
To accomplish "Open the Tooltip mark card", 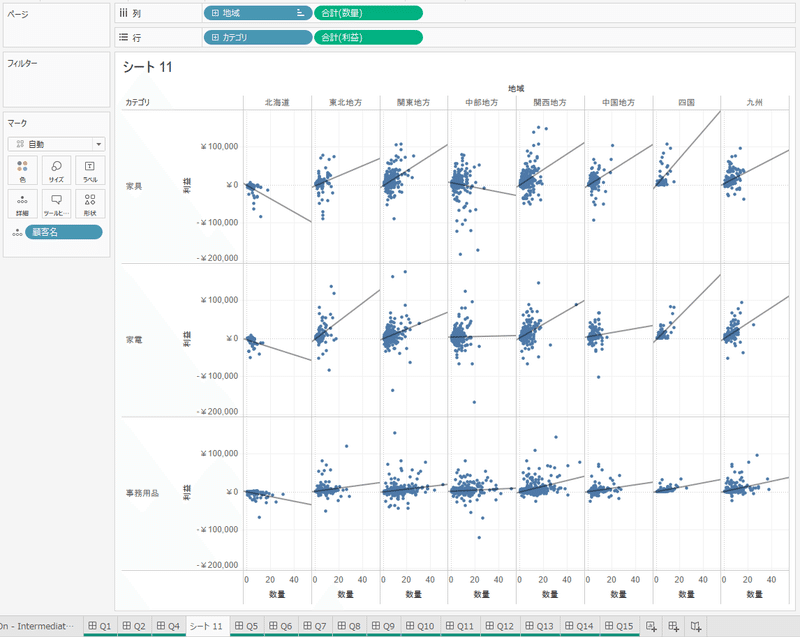I will (x=56, y=204).
